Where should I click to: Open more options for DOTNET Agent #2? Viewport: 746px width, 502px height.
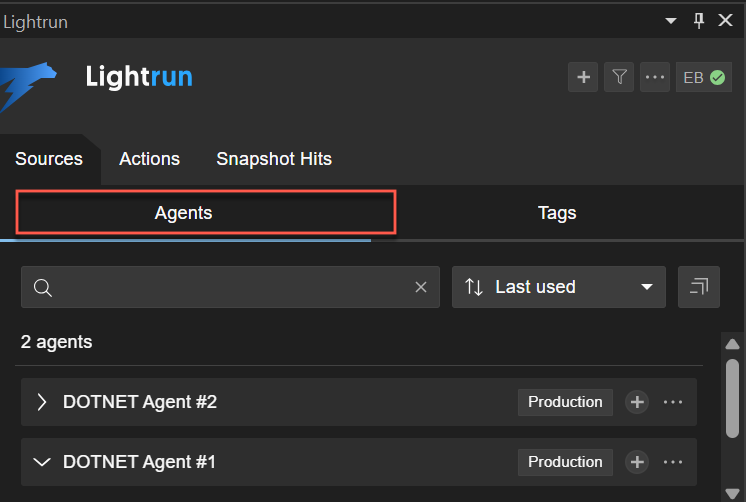(673, 402)
